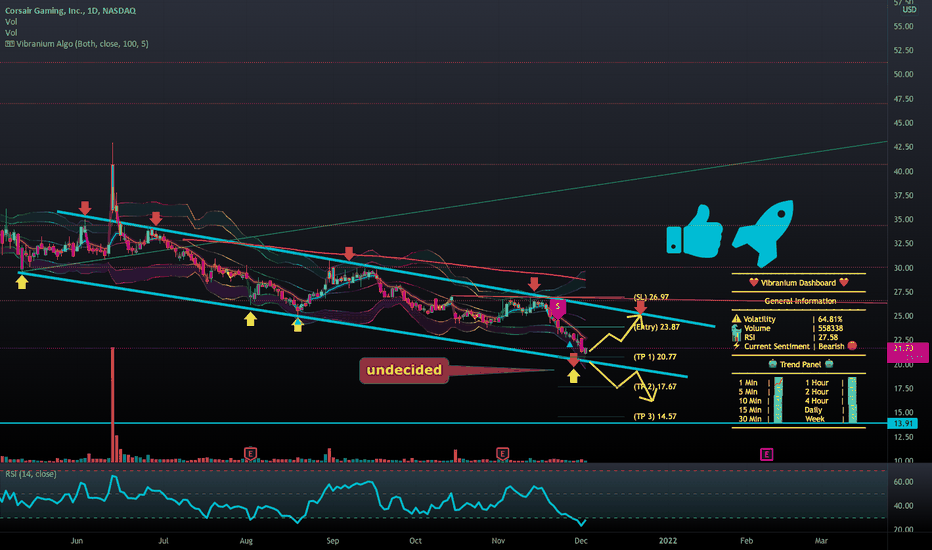The width and height of the screenshot is (932, 550).
Task: Select the yellow up arrow below the undecided callout tip
Action: pos(573,376)
